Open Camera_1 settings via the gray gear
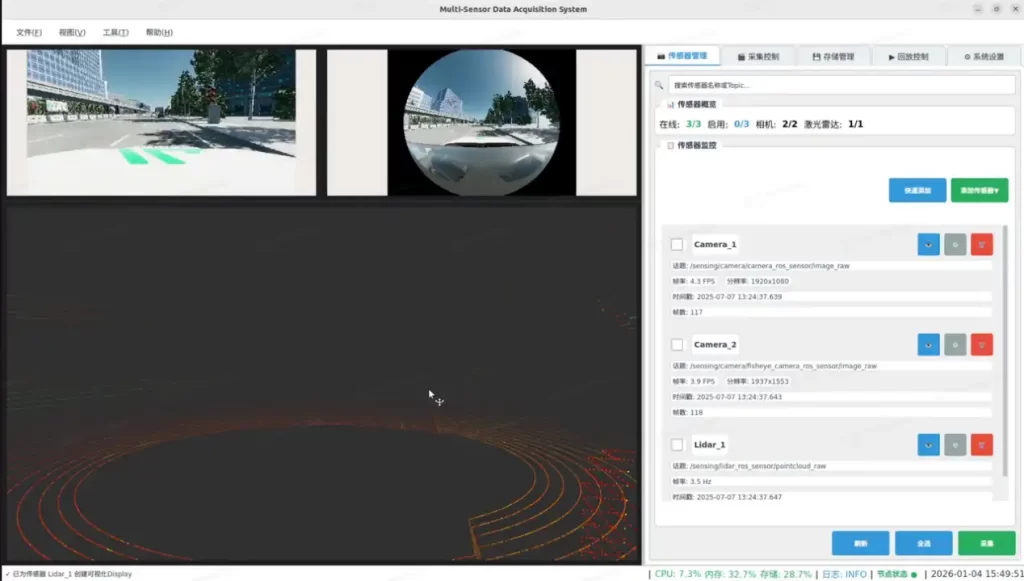Image resolution: width=1024 pixels, height=581 pixels. click(x=955, y=244)
